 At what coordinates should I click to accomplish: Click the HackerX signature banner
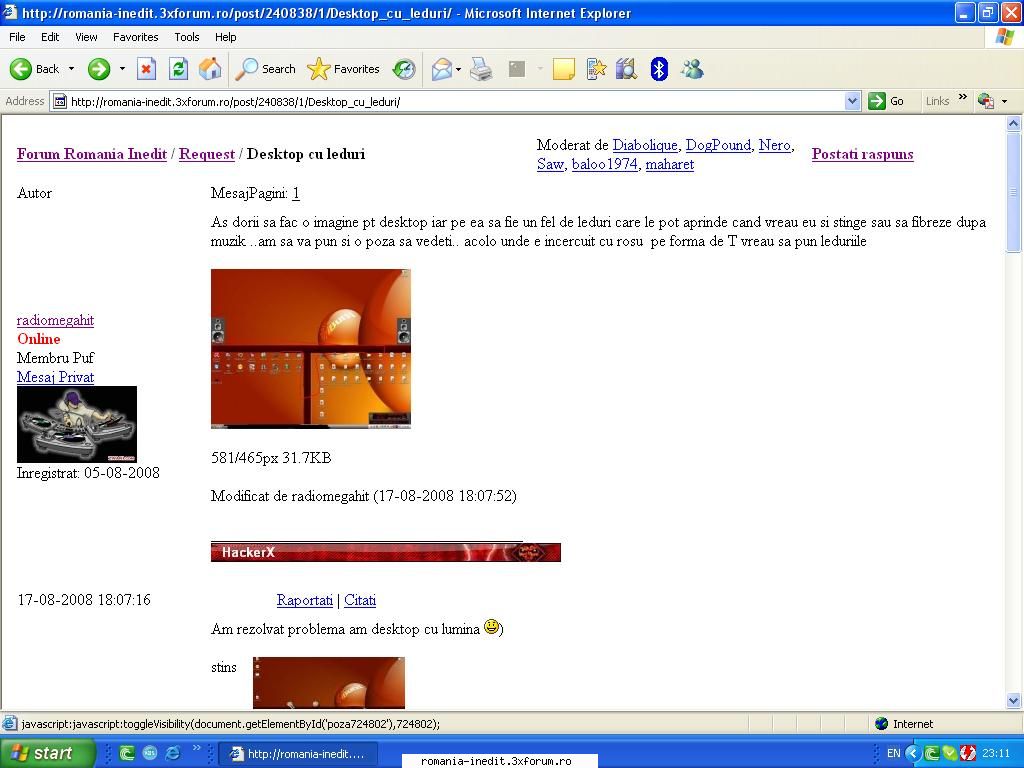(x=386, y=552)
